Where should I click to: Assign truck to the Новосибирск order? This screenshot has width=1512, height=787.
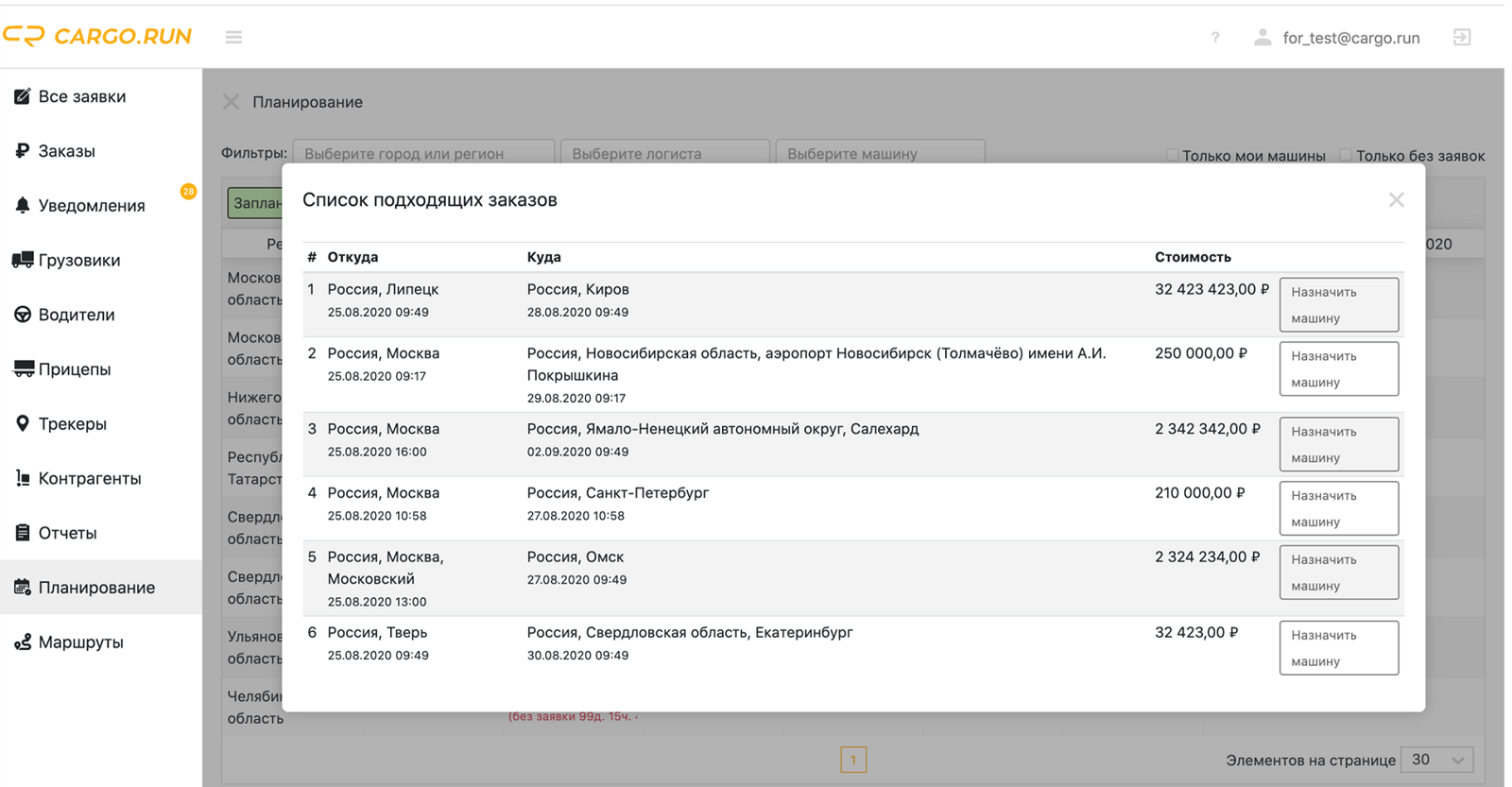pos(1339,368)
